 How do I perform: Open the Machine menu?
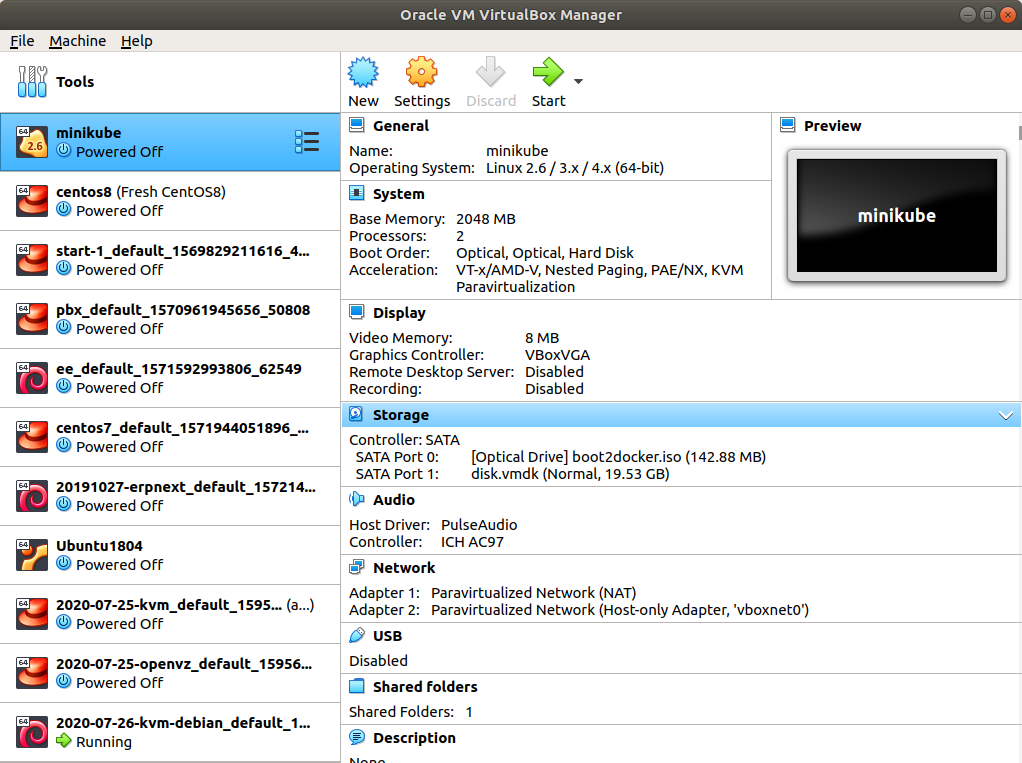point(77,41)
